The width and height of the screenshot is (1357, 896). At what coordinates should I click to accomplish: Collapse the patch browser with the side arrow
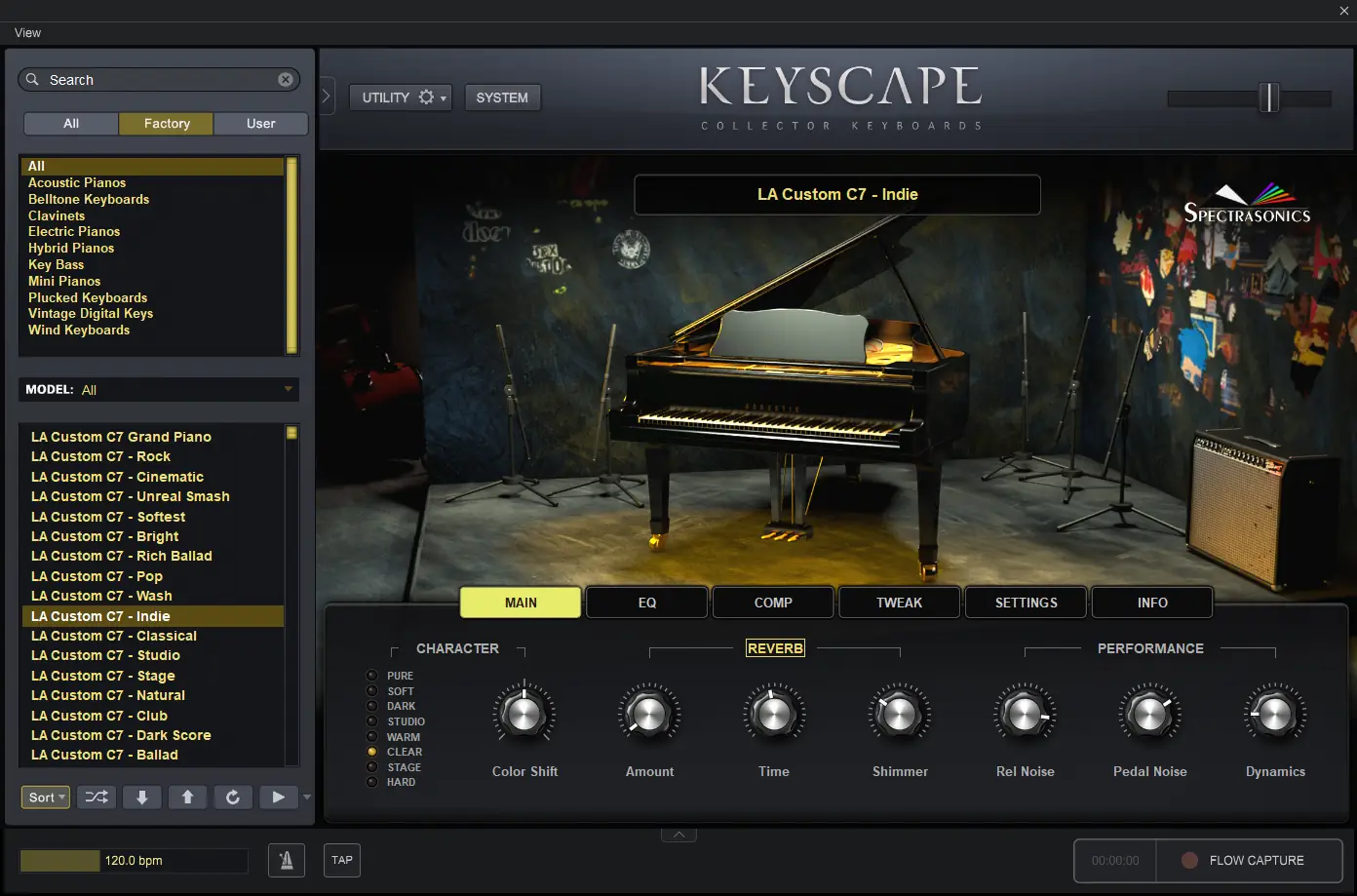[x=327, y=97]
